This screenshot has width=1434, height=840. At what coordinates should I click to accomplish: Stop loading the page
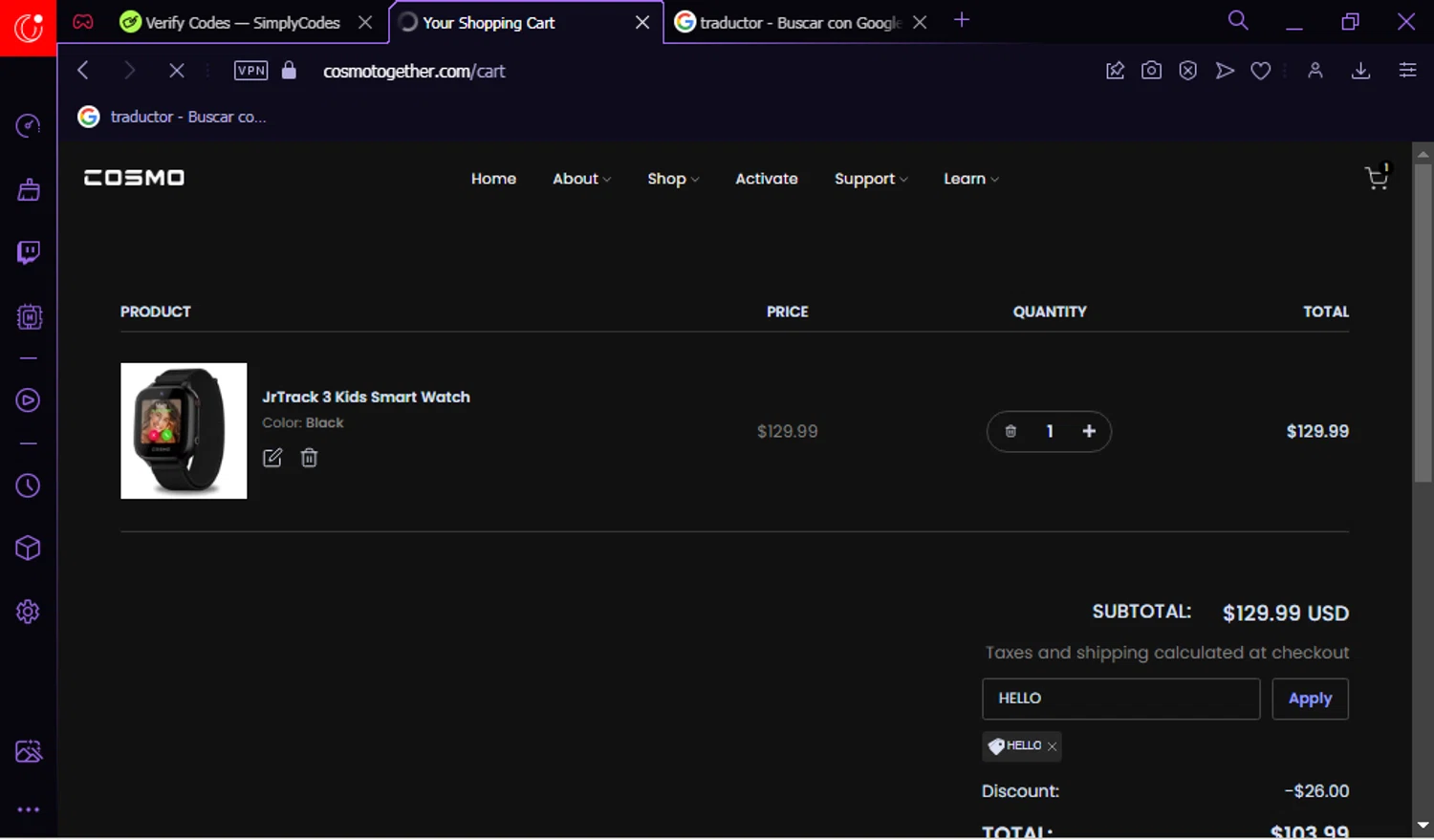(x=177, y=70)
